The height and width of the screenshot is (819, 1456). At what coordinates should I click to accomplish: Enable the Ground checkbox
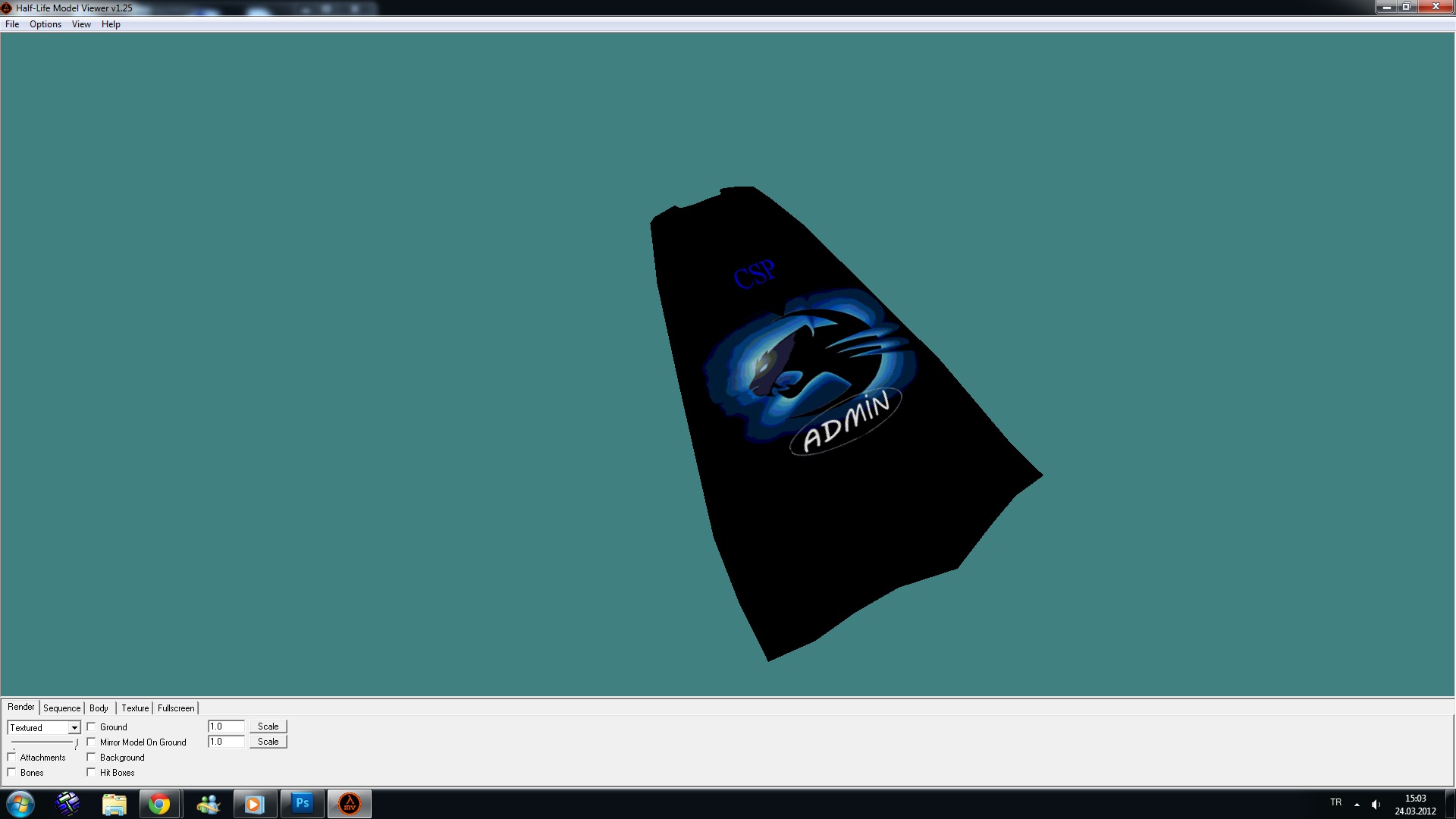click(x=92, y=727)
